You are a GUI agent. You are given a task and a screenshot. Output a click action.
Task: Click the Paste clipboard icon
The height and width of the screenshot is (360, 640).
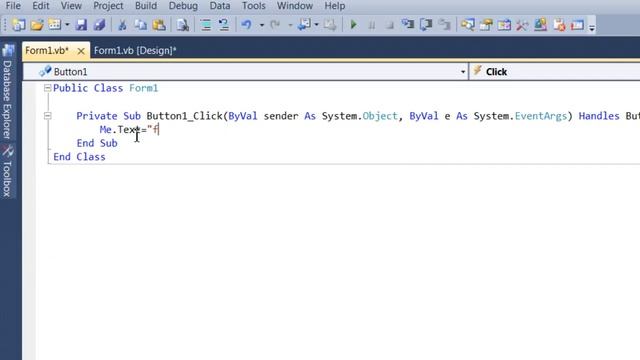tap(159, 25)
